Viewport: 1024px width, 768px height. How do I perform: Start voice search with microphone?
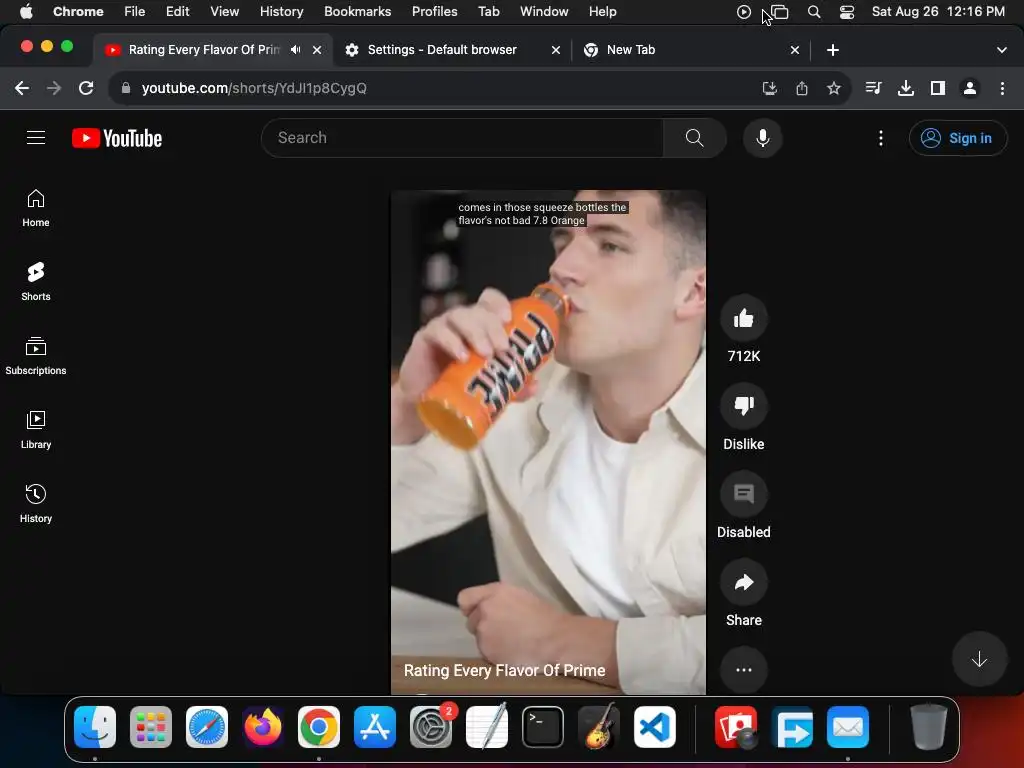click(x=762, y=138)
